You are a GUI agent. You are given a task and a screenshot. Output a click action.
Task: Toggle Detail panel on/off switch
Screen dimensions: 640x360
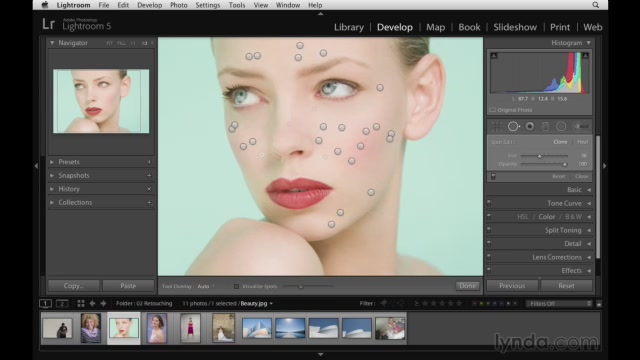[489, 243]
